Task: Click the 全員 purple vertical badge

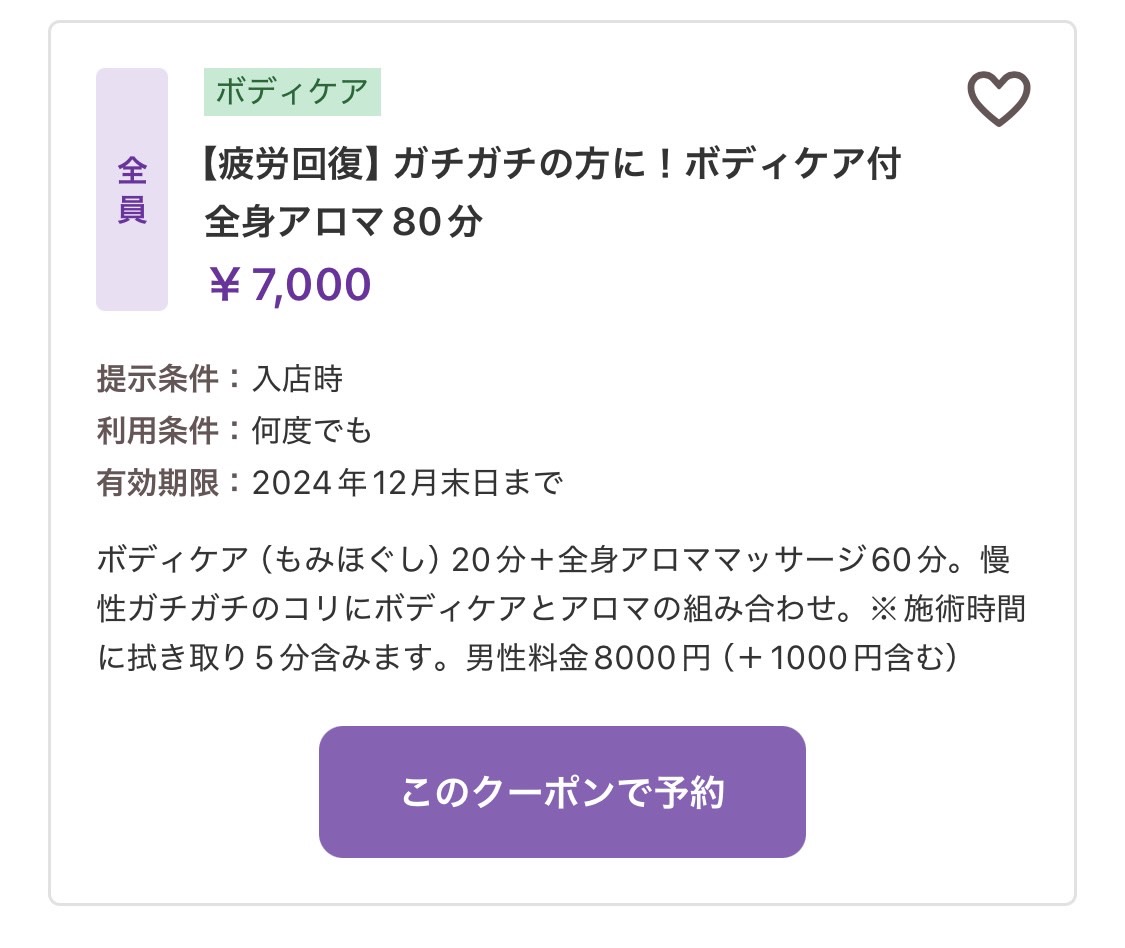Action: 132,189
